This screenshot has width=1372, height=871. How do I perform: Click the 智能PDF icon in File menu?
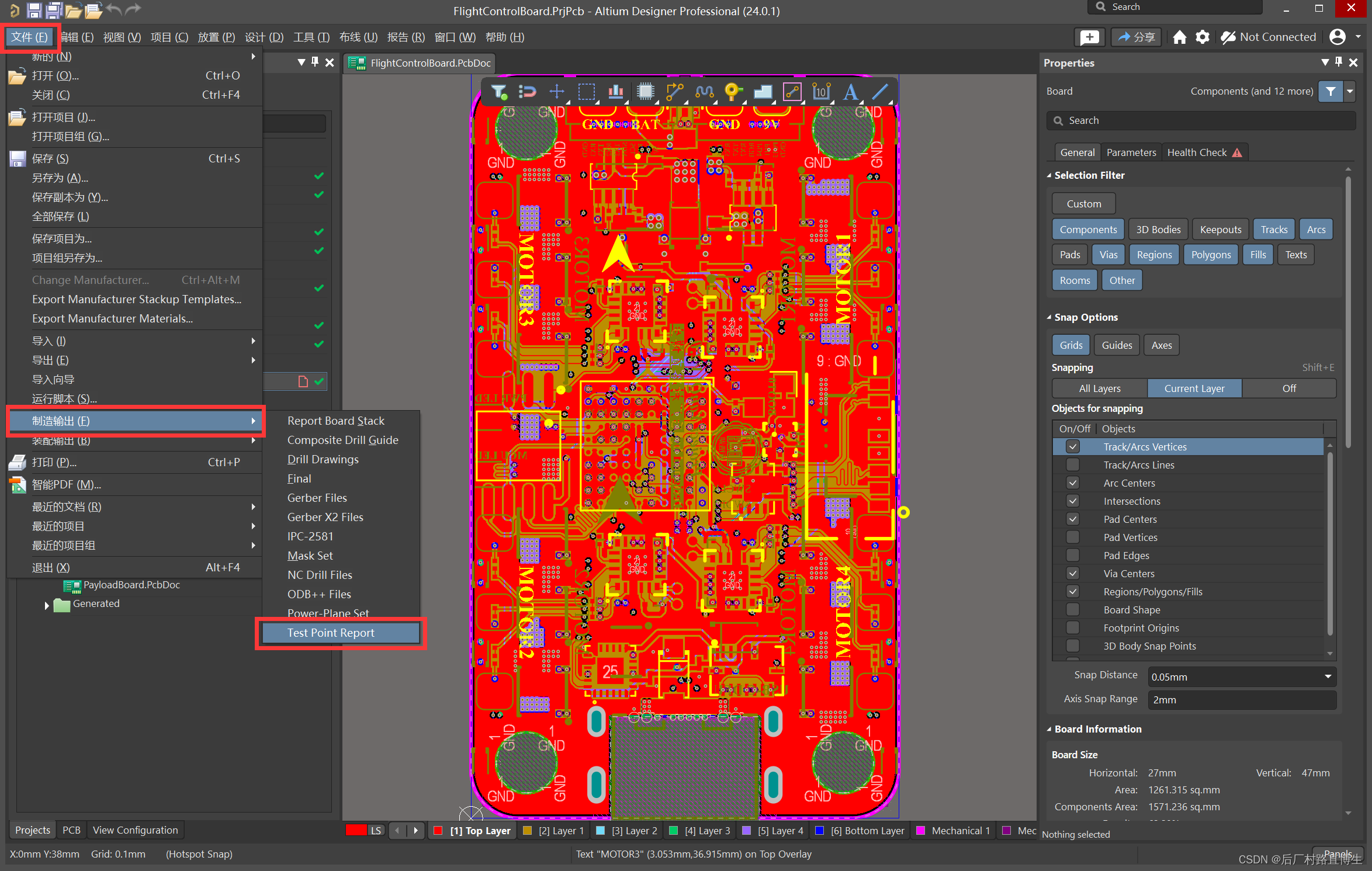pos(18,484)
